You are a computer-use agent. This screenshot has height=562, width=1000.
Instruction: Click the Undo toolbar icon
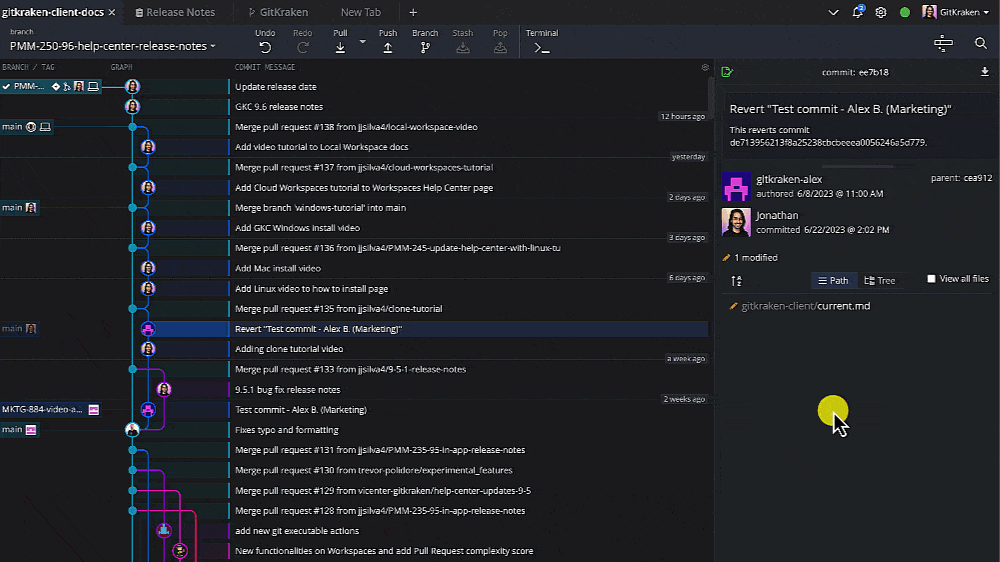pyautogui.click(x=265, y=47)
